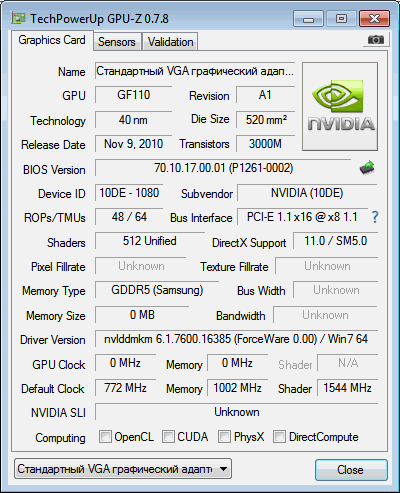Select the GPU field showing GF110
Image resolution: width=400 pixels, height=493 pixels.
tap(133, 95)
